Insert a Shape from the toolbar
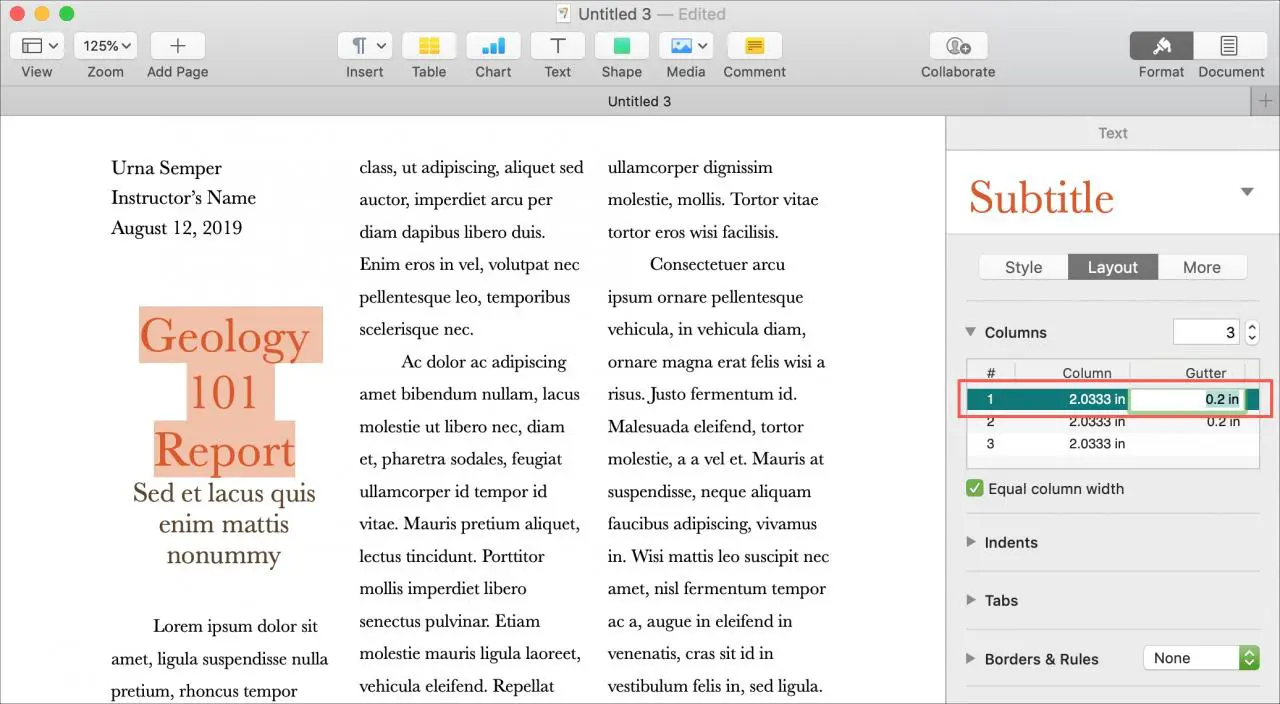Viewport: 1280px width, 704px height. coord(621,46)
